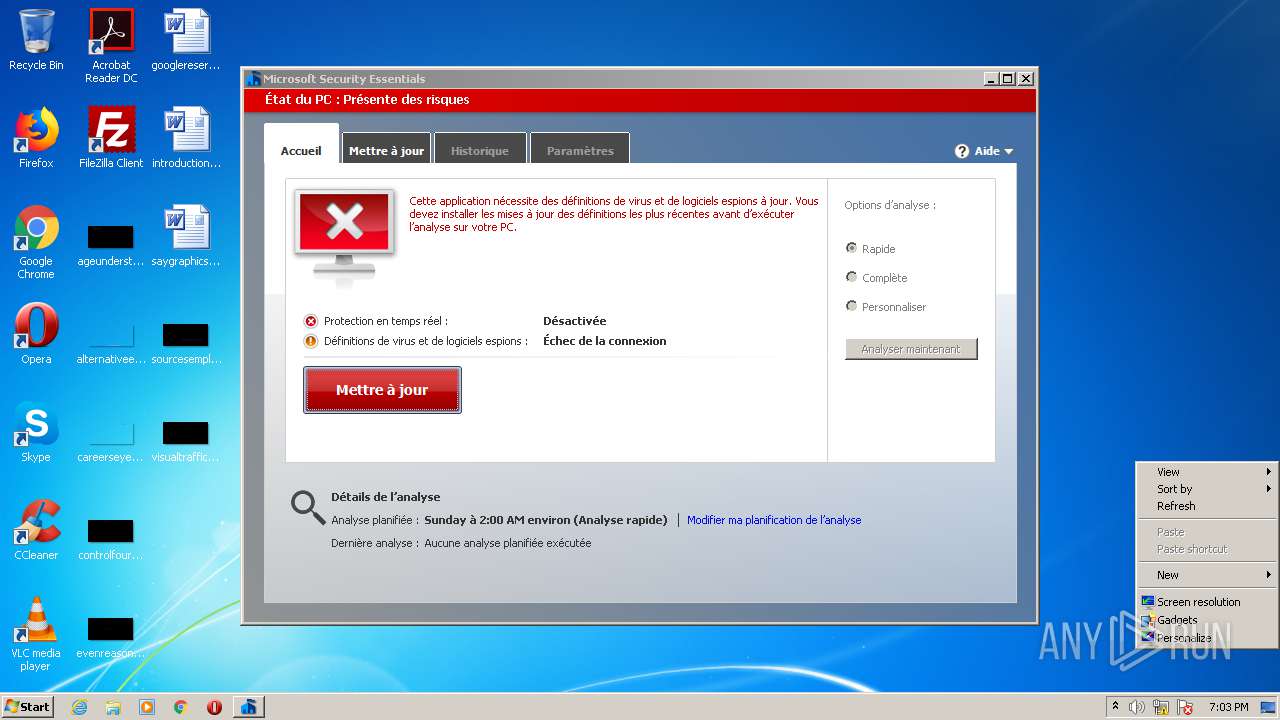Launch Acrobat Reader DC shortcut
Viewport: 1280px width, 720px height.
point(111,46)
